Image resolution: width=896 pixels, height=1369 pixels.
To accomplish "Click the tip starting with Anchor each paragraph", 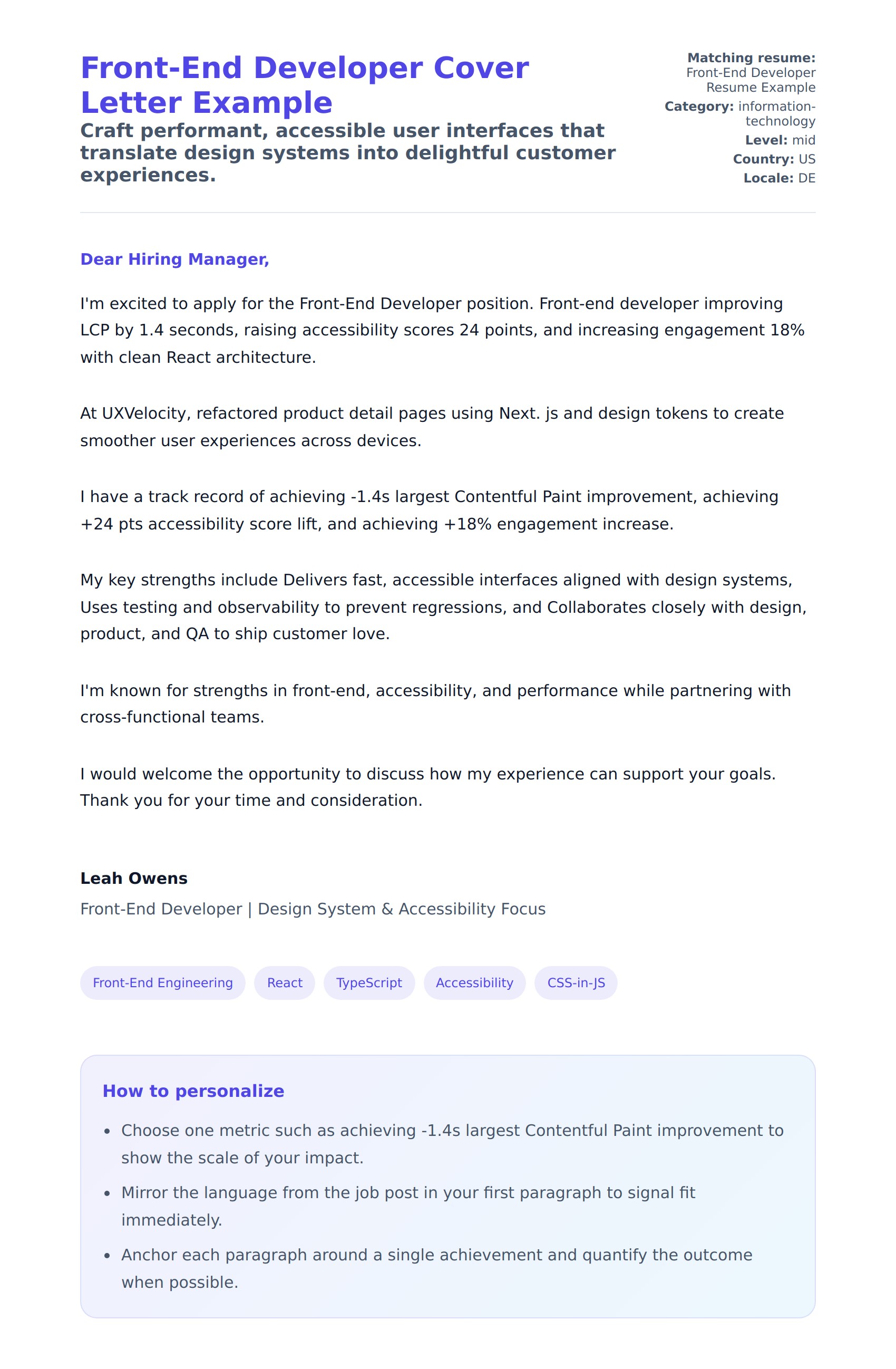I will pyautogui.click(x=437, y=1268).
